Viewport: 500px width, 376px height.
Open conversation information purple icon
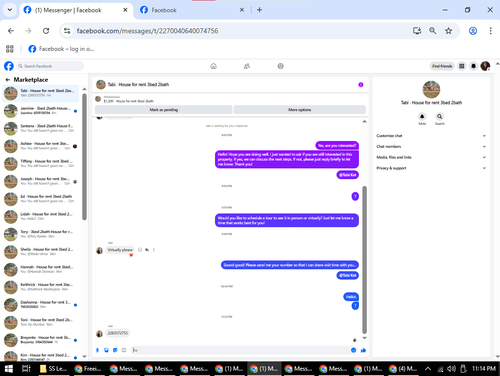(361, 85)
